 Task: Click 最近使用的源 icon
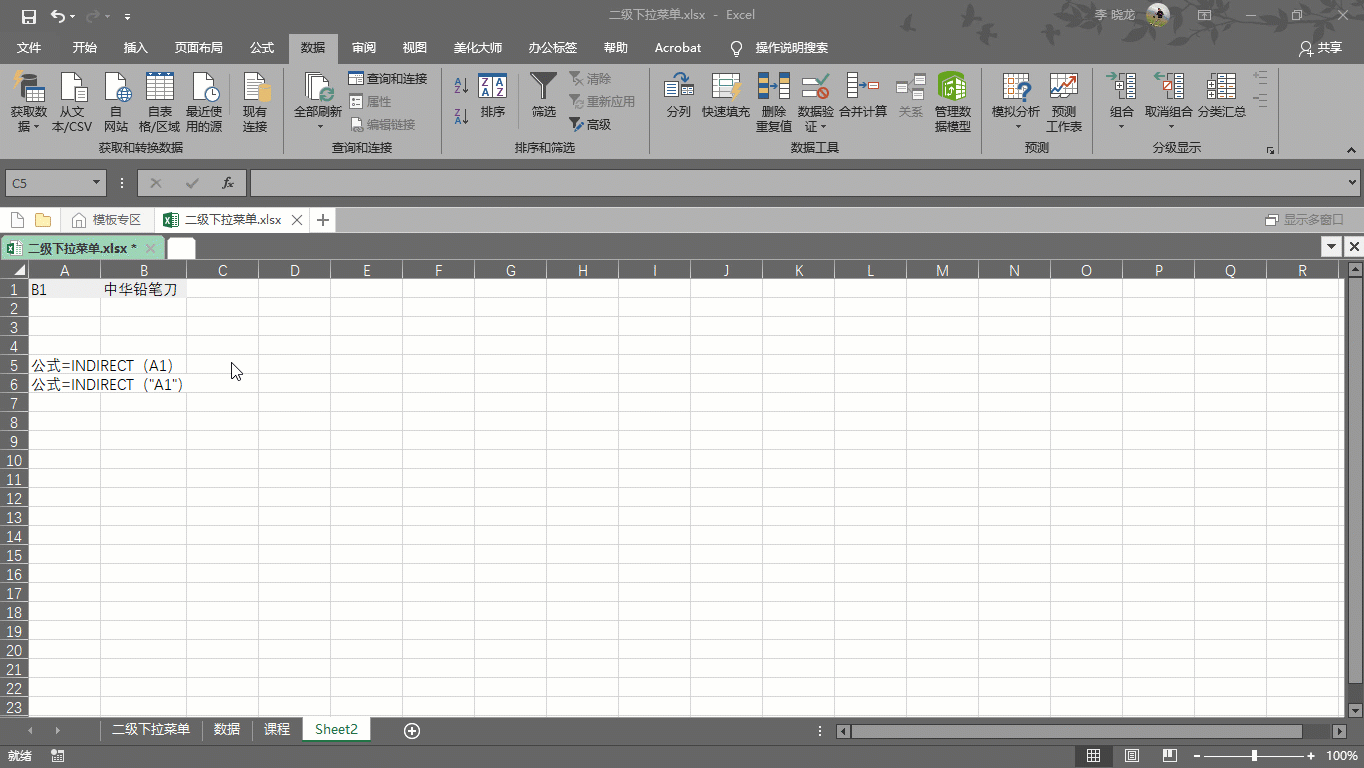pyautogui.click(x=204, y=87)
